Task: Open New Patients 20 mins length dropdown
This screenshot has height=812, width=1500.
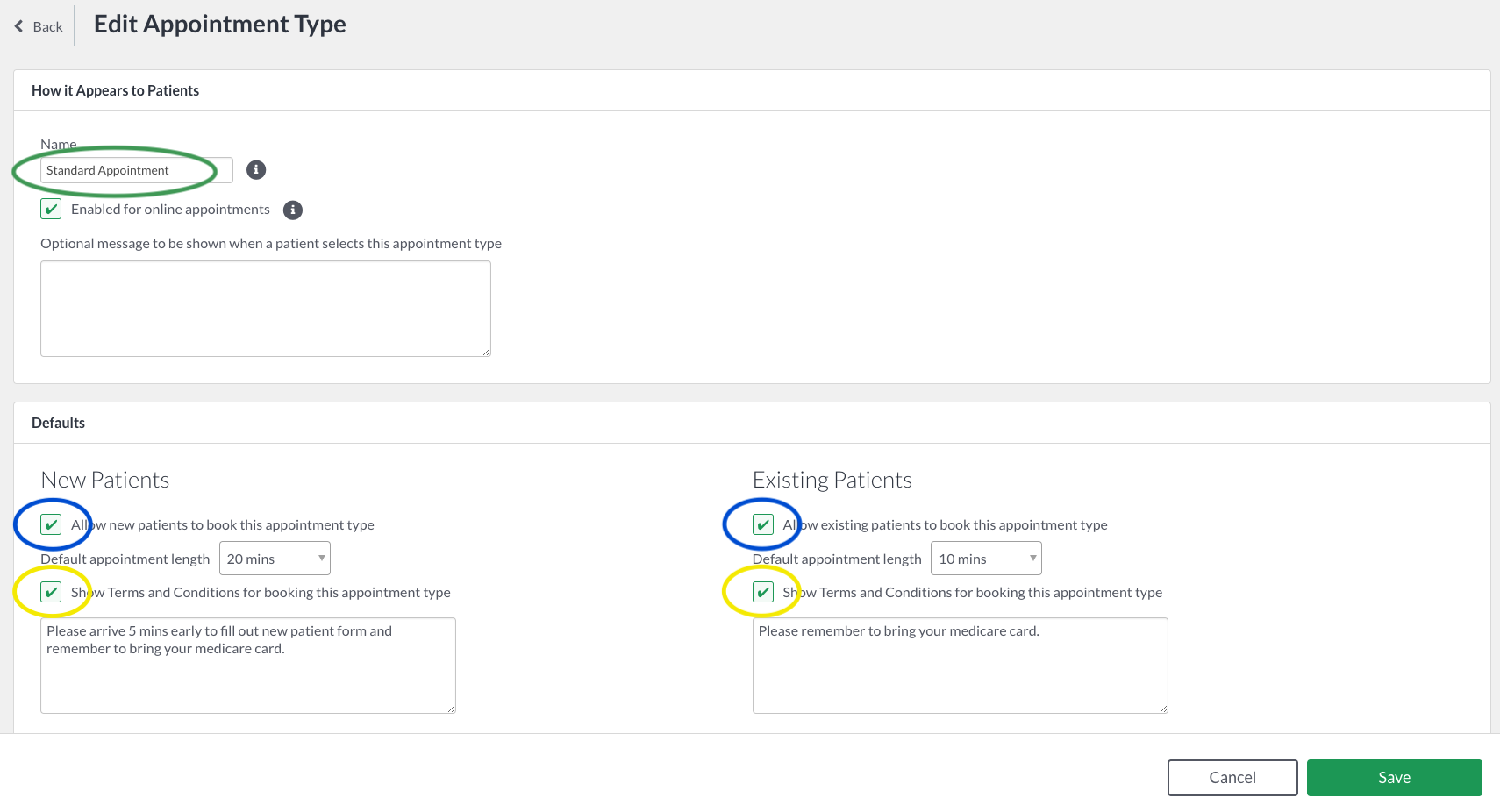Action: click(x=275, y=559)
